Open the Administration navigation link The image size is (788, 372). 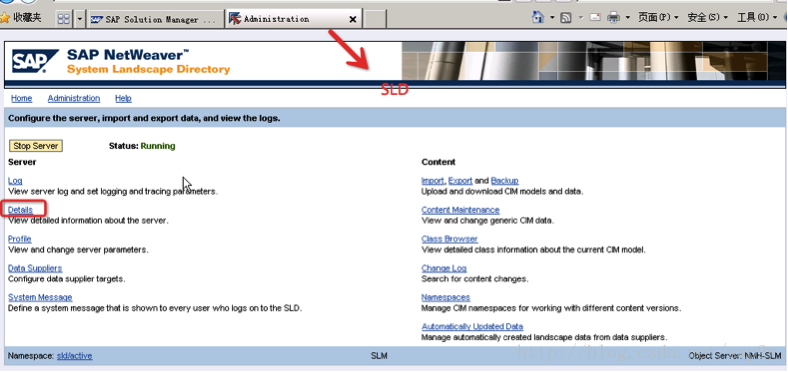tap(74, 99)
